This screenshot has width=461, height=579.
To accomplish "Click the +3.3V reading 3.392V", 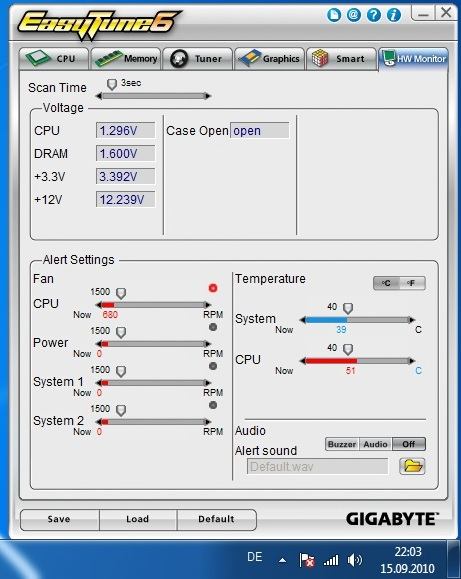I will pyautogui.click(x=126, y=177).
